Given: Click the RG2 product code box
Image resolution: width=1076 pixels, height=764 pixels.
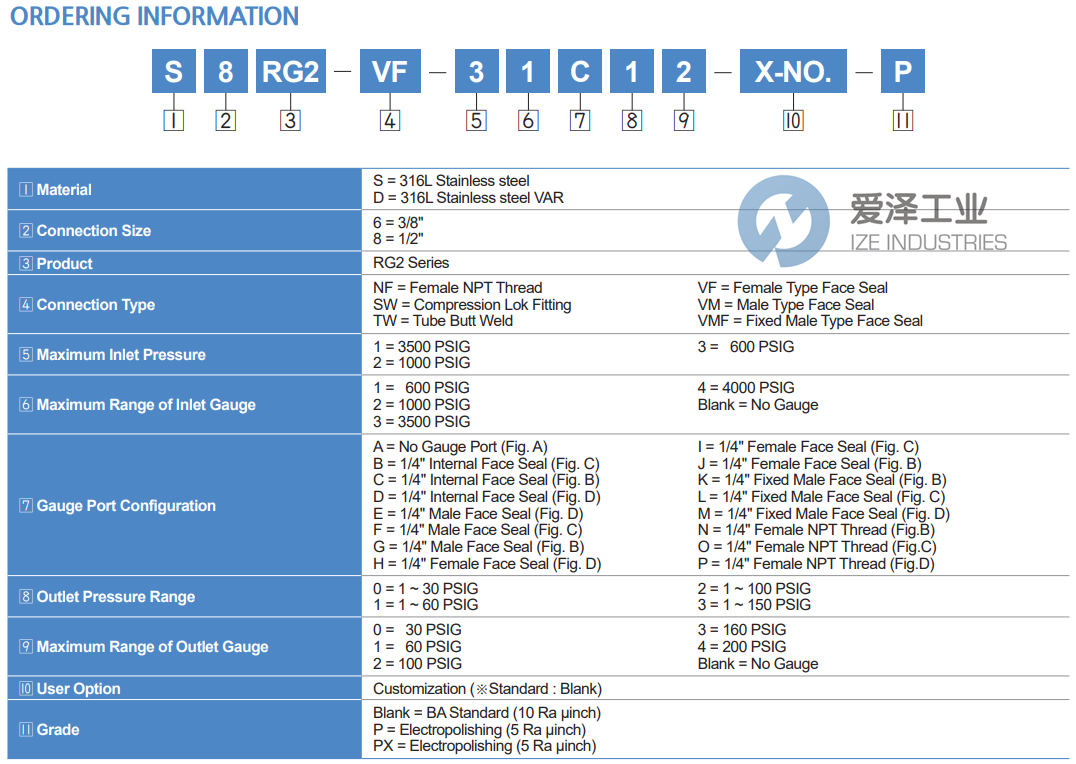Looking at the screenshot, I should point(290,70).
